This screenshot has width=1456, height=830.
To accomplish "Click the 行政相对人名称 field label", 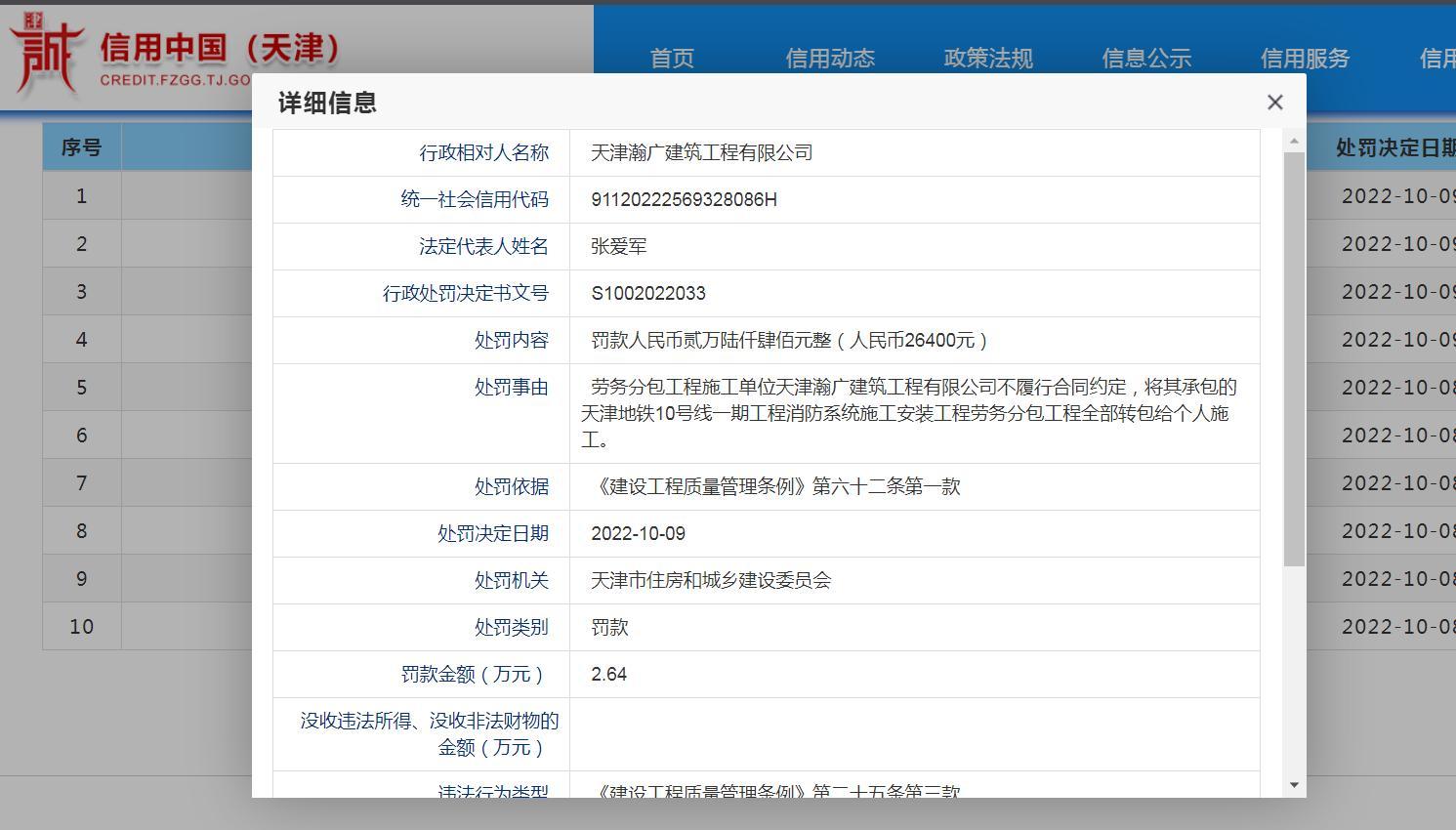I will [484, 152].
